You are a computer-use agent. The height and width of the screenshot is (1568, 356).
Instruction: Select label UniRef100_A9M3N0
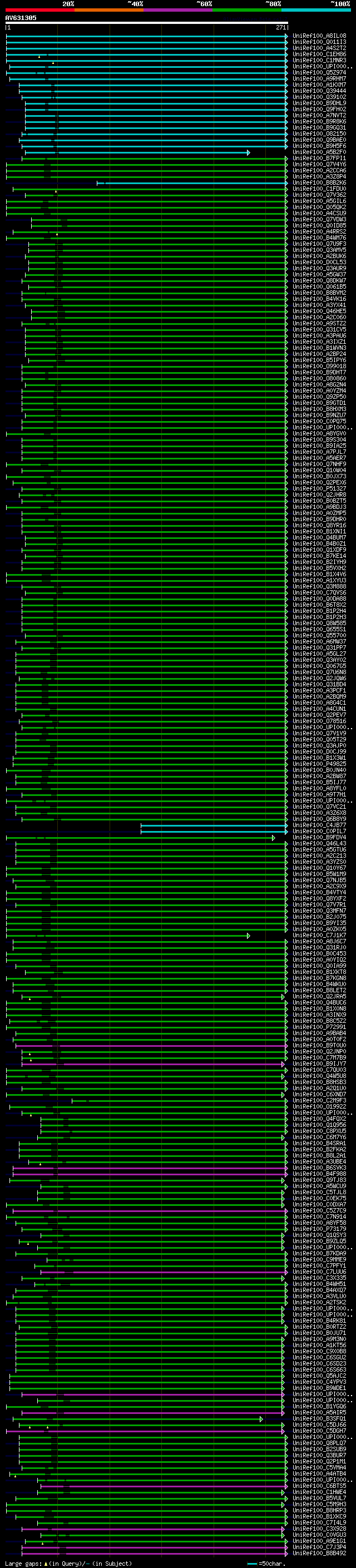click(319, 1339)
